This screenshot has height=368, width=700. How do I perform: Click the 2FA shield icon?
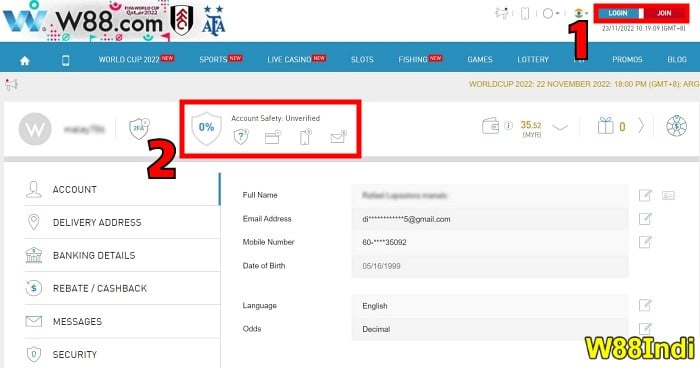139,129
